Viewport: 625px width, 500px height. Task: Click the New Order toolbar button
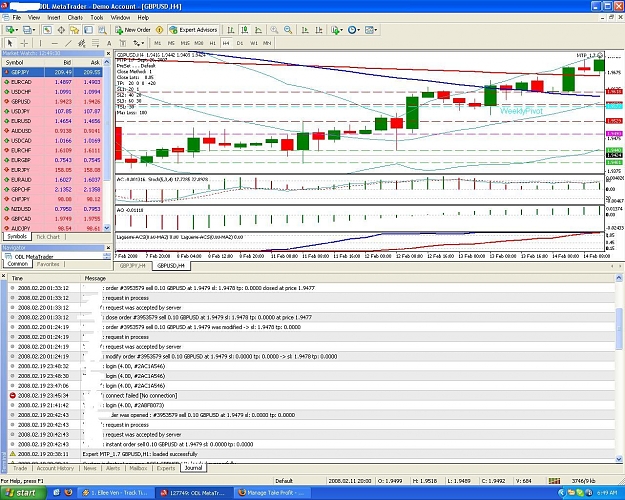point(133,30)
